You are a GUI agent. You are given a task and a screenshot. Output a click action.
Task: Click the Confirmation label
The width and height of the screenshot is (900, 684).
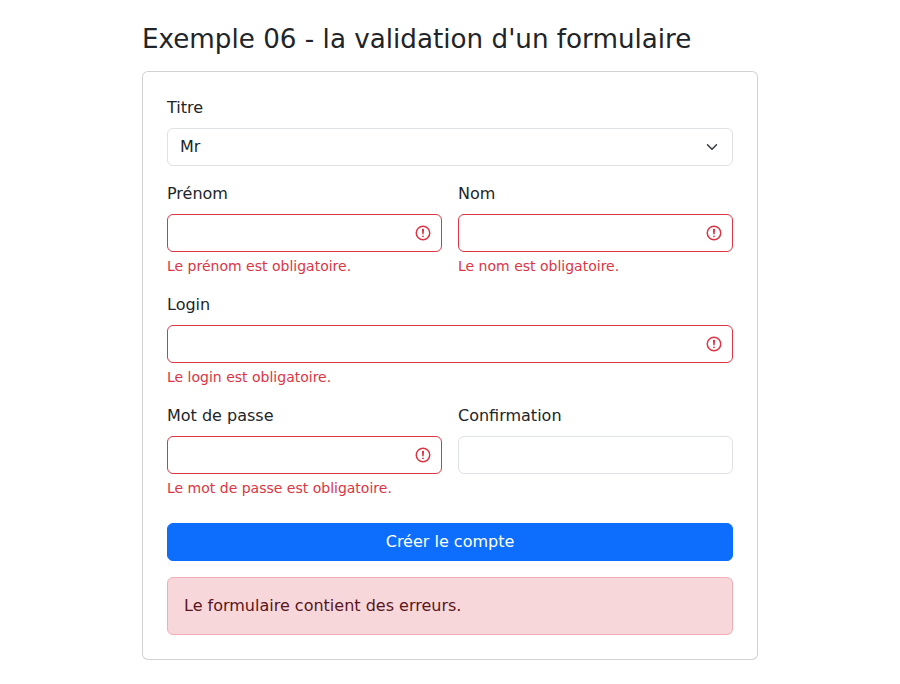pyautogui.click(x=510, y=415)
